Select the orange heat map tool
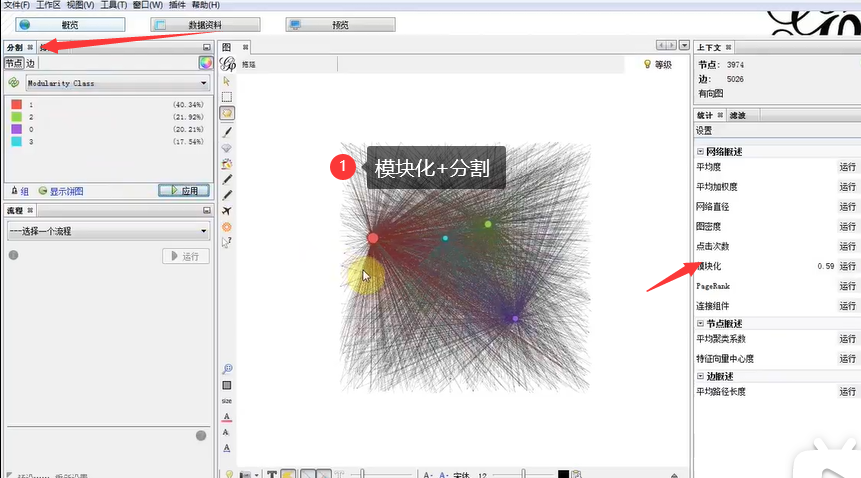The width and height of the screenshot is (861, 478). [x=227, y=227]
